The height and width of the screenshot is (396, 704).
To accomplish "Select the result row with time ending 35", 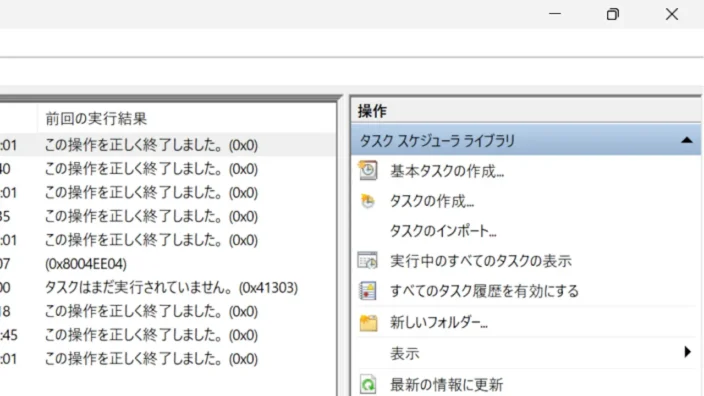I will tap(168, 216).
